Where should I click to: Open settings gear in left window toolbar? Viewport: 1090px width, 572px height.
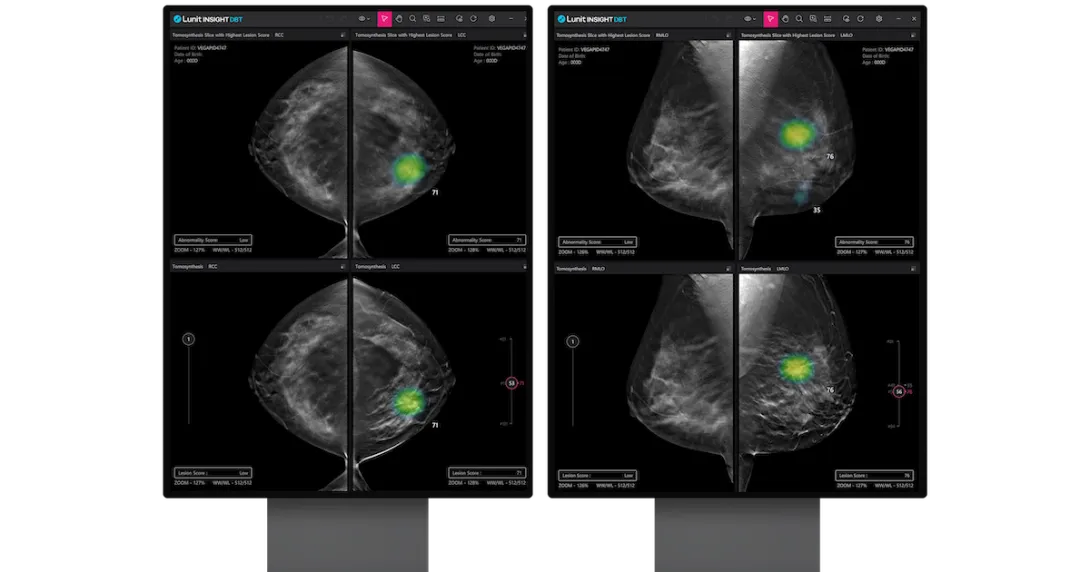click(491, 18)
